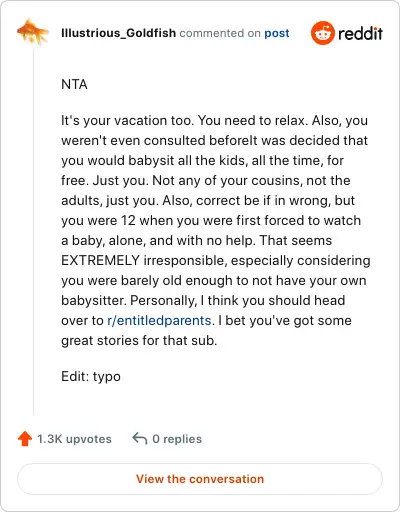Click the word EXTREMELY in the comment

[100, 260]
